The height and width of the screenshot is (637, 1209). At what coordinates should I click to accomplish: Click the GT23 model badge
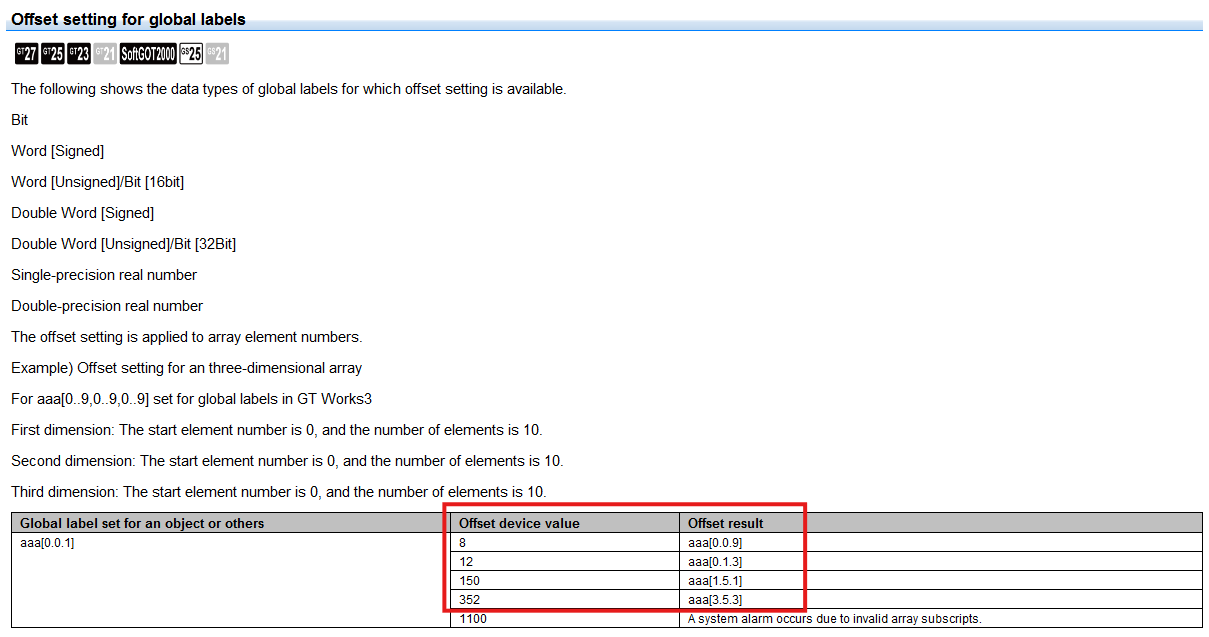coord(78,54)
